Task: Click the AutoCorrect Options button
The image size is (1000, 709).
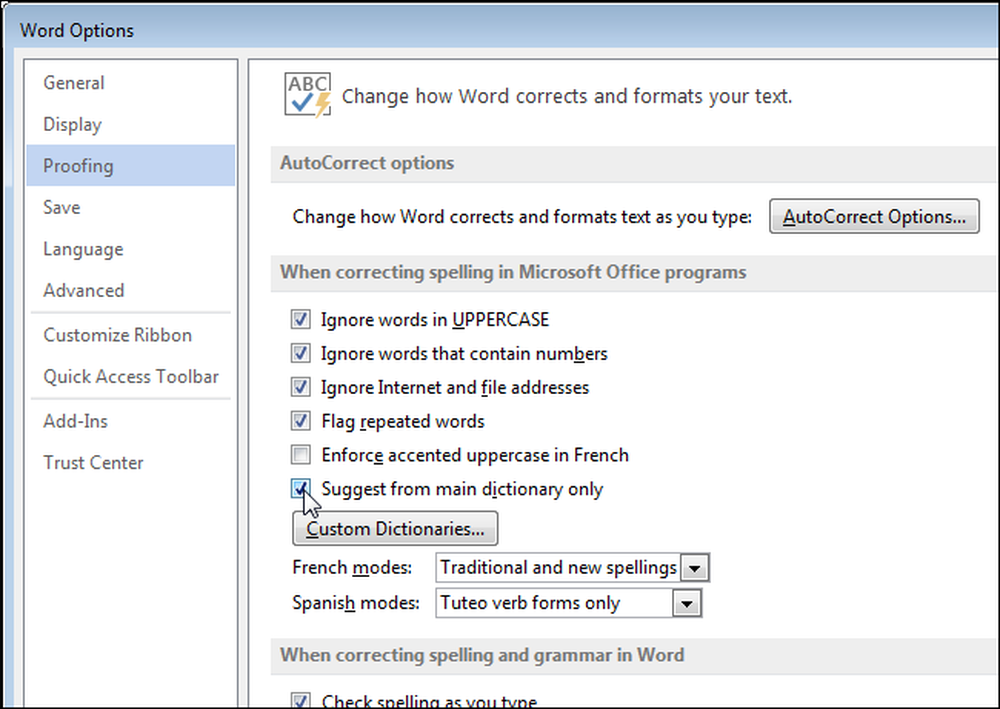Action: [x=874, y=217]
